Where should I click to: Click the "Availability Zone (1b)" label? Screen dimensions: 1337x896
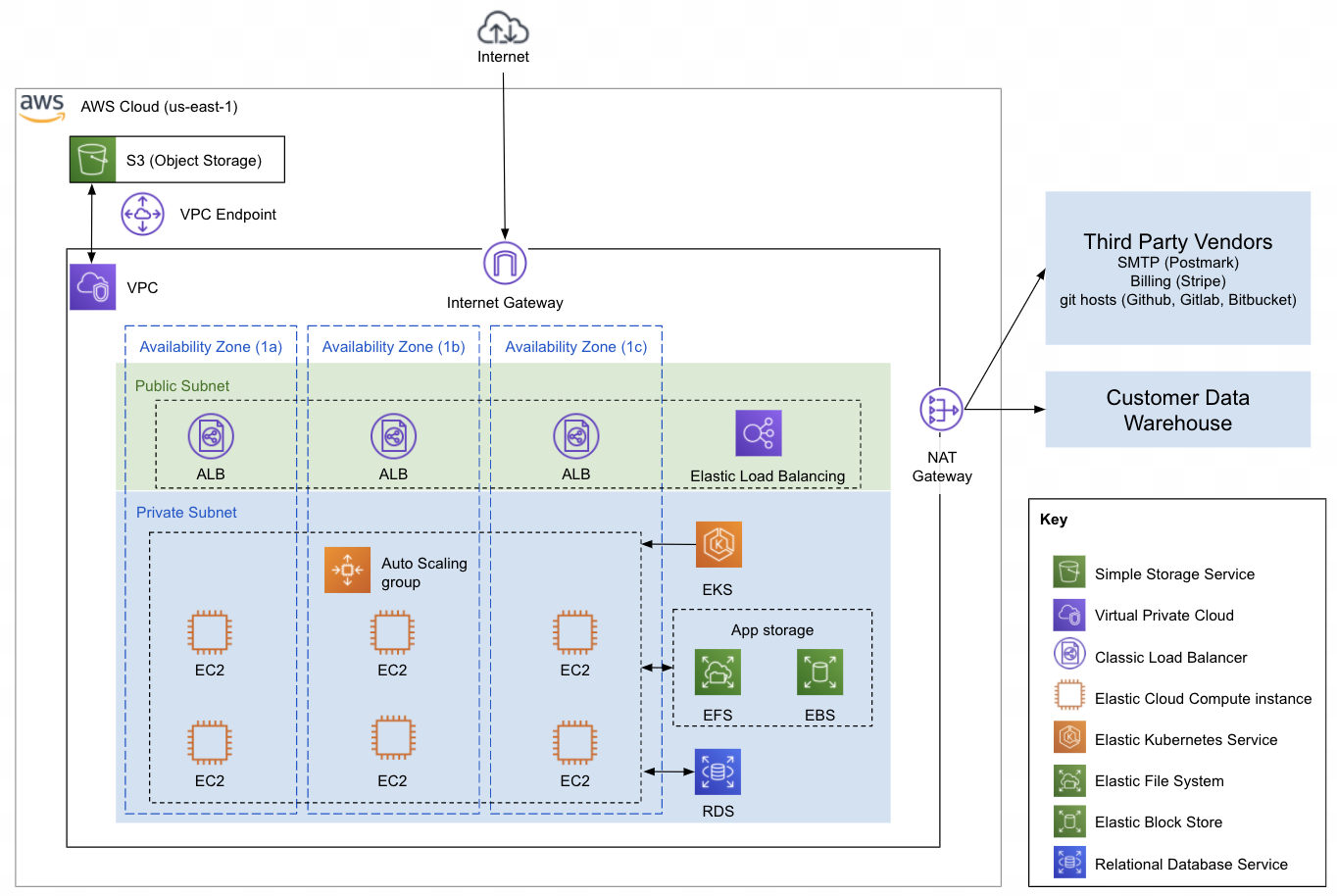(x=394, y=347)
